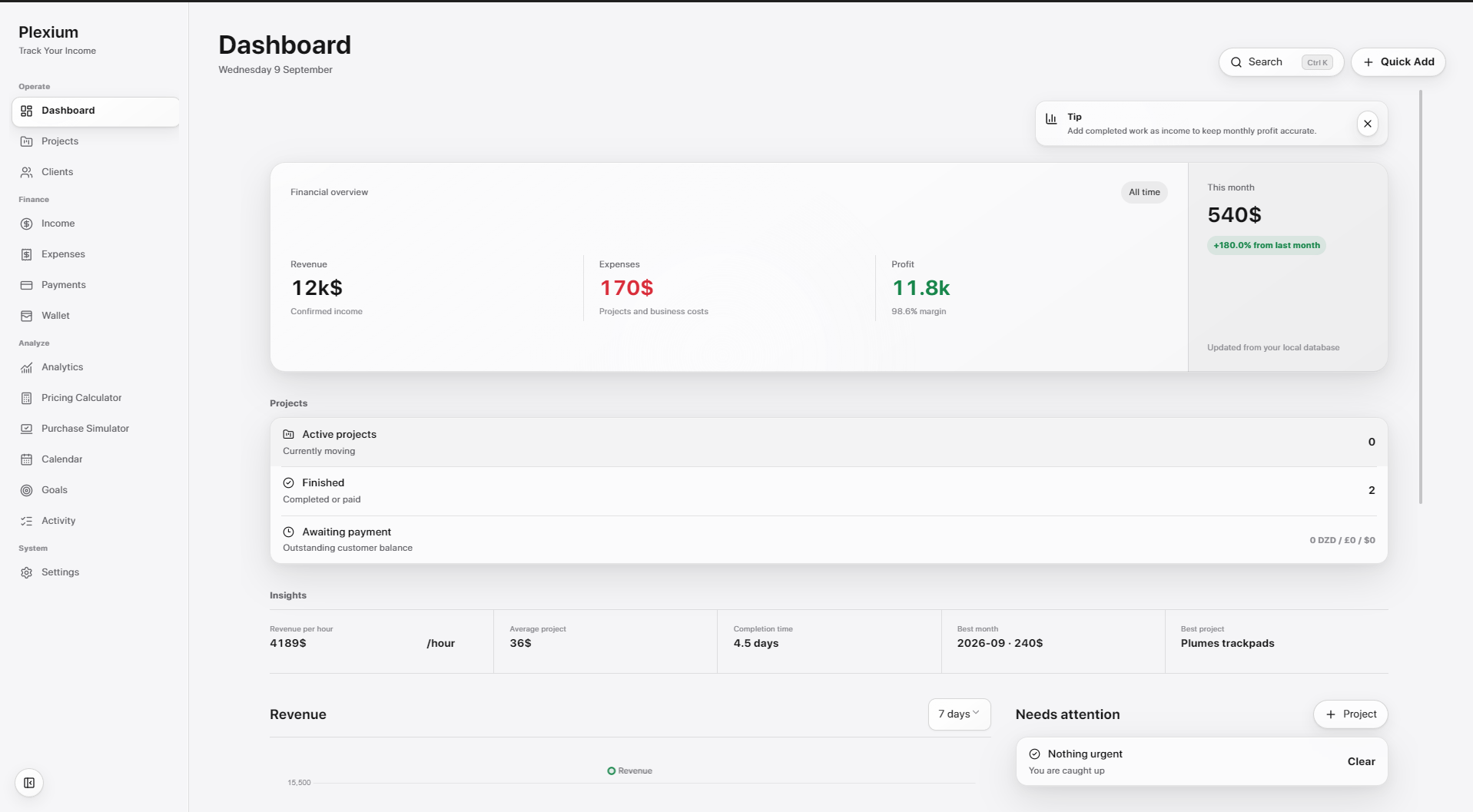
Task: Click the Dashboard grid icon in sidebar
Action: [x=27, y=111]
